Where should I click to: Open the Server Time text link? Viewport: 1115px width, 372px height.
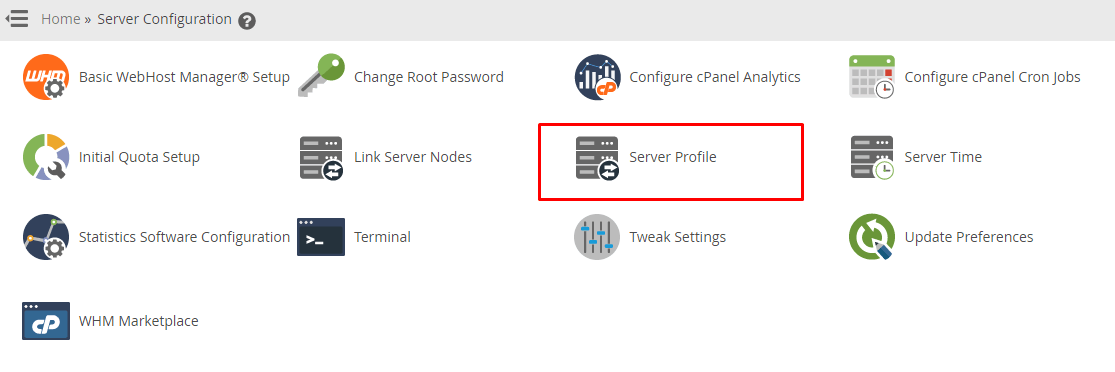click(943, 157)
